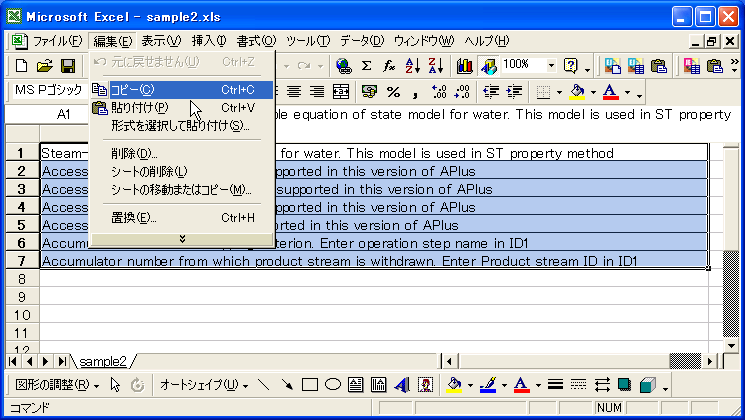745x420 pixels.
Task: Select the Rectangle drawing tool
Action: pos(310,384)
